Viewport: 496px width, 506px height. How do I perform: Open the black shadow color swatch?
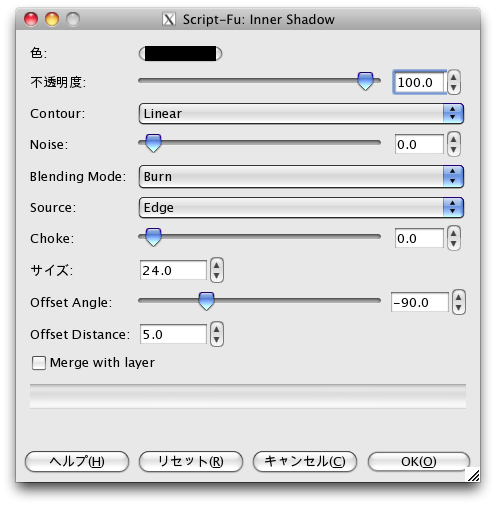tap(180, 54)
